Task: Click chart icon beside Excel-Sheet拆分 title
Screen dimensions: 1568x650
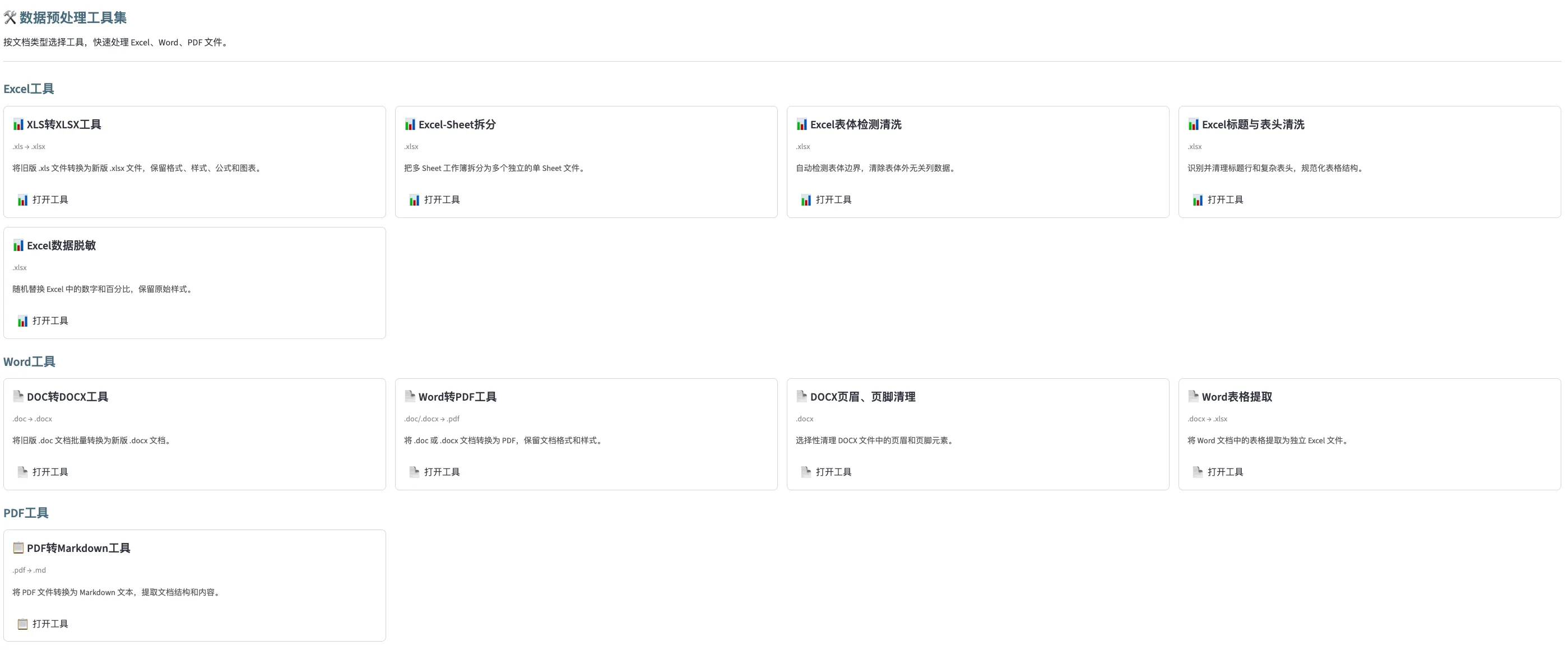Action: point(410,124)
